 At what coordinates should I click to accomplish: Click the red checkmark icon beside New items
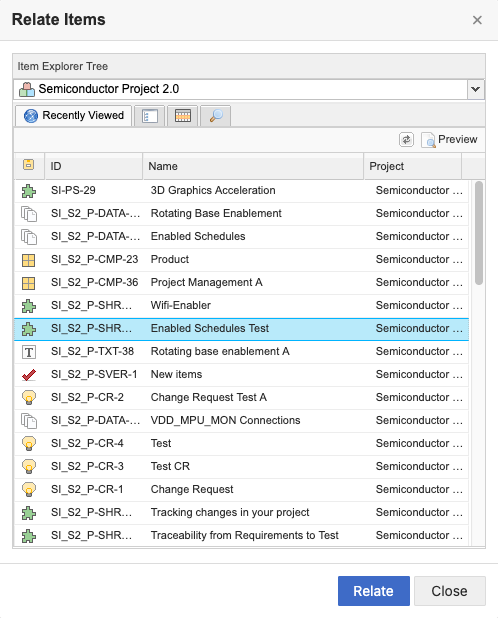[x=29, y=375]
